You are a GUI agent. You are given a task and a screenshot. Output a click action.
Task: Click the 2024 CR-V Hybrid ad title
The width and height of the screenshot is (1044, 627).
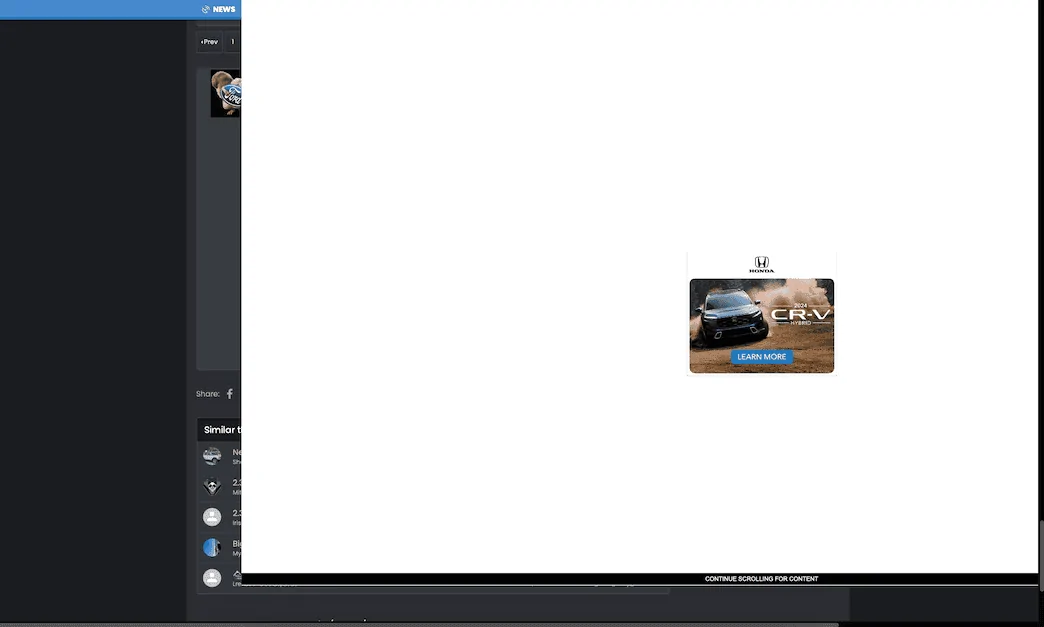pos(801,314)
